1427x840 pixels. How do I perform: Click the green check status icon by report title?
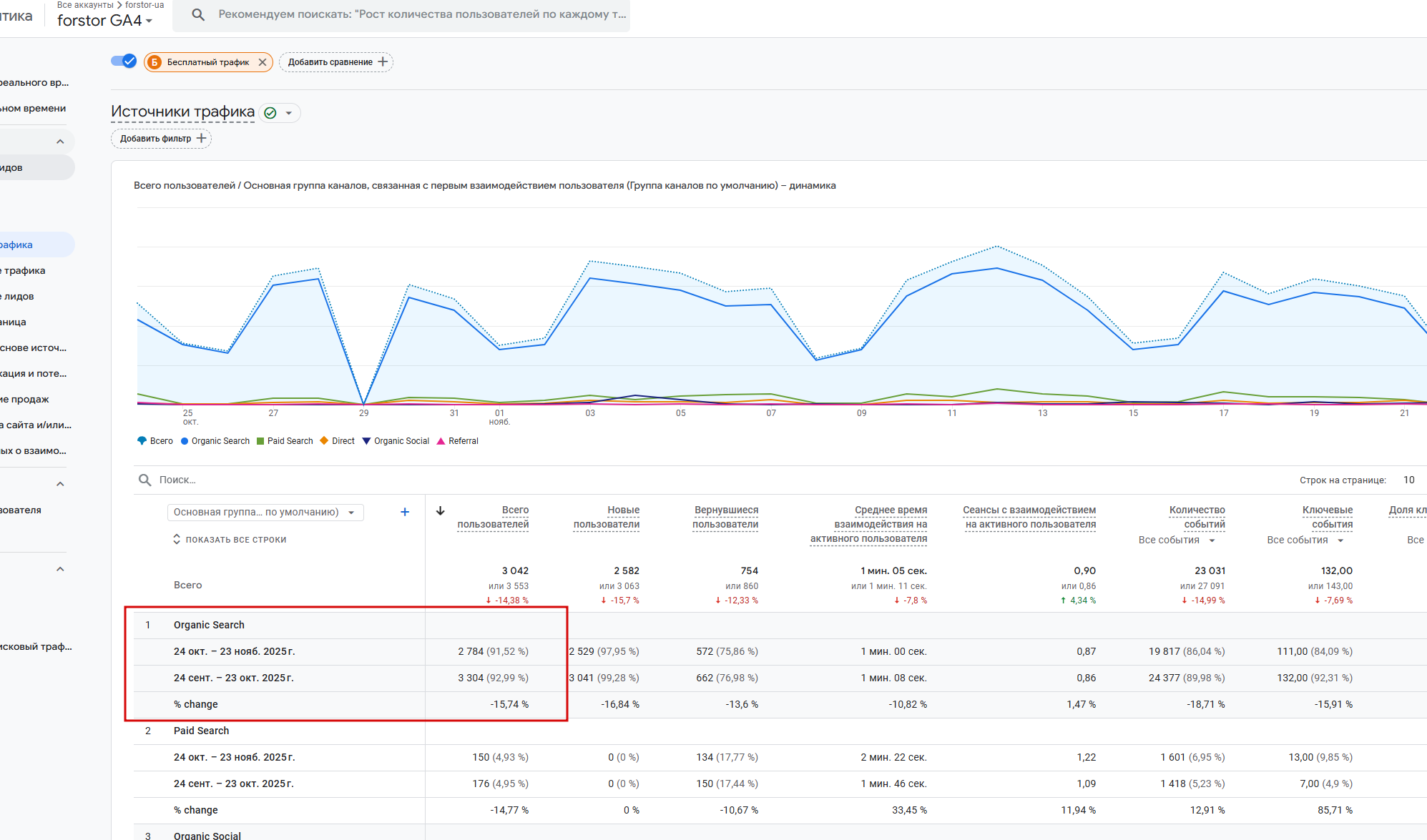coord(270,113)
